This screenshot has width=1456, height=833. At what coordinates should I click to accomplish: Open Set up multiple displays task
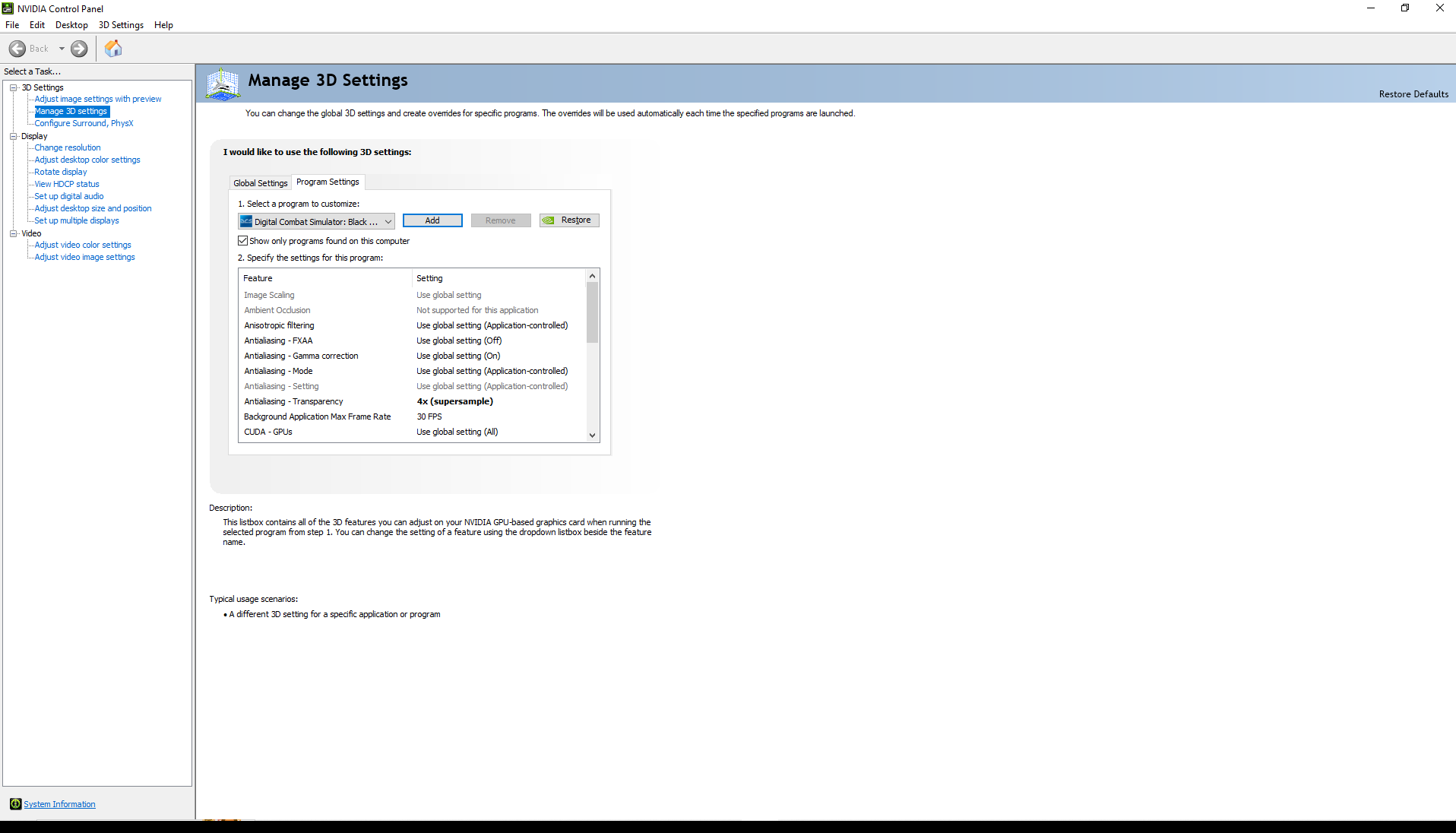77,220
